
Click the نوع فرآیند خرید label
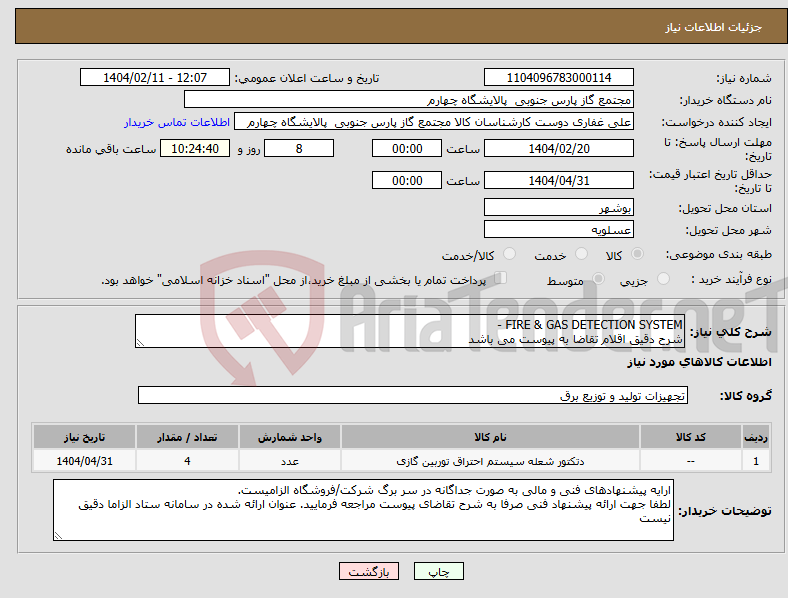pyautogui.click(x=732, y=279)
